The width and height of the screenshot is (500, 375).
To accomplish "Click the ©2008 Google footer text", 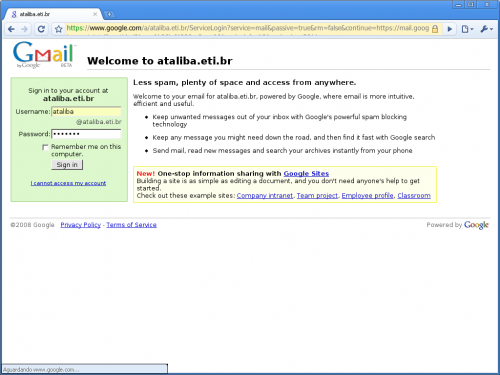I will coord(32,225).
